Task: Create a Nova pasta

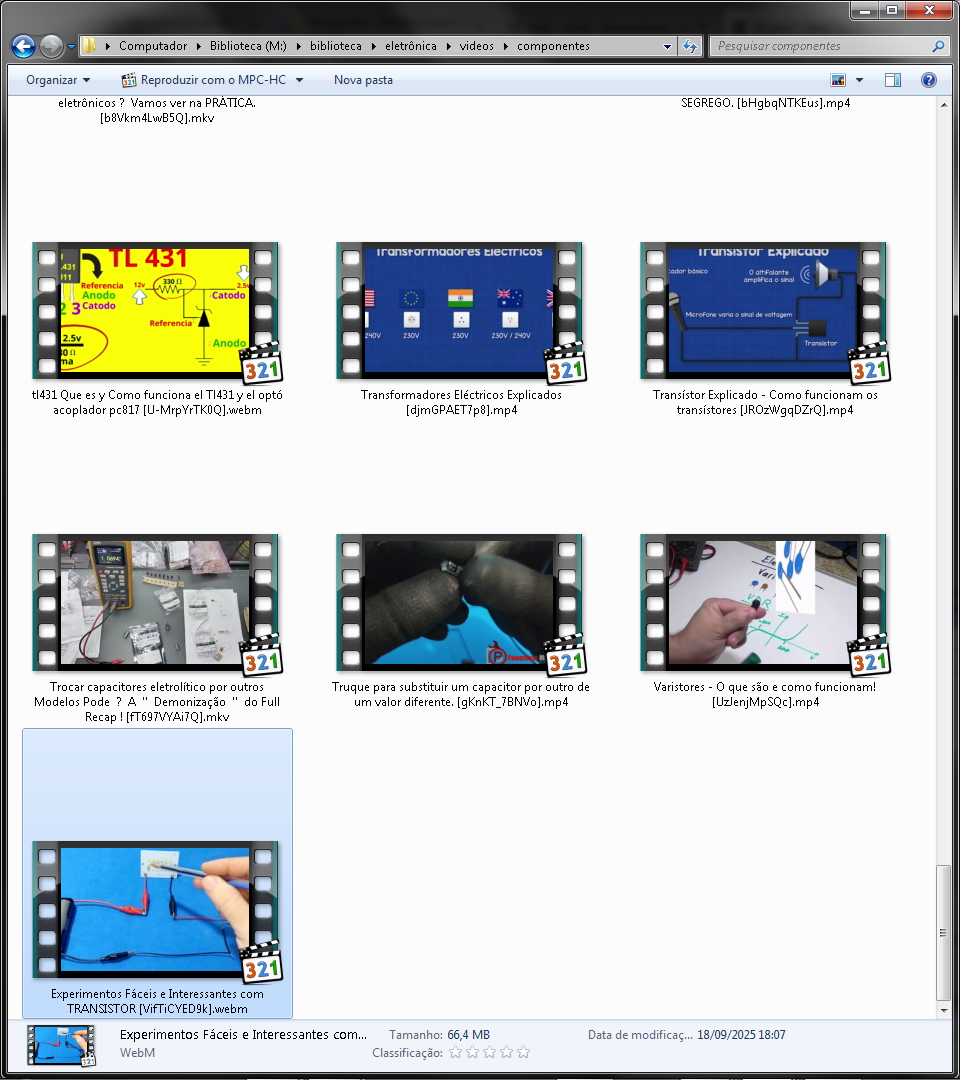Action: [363, 80]
